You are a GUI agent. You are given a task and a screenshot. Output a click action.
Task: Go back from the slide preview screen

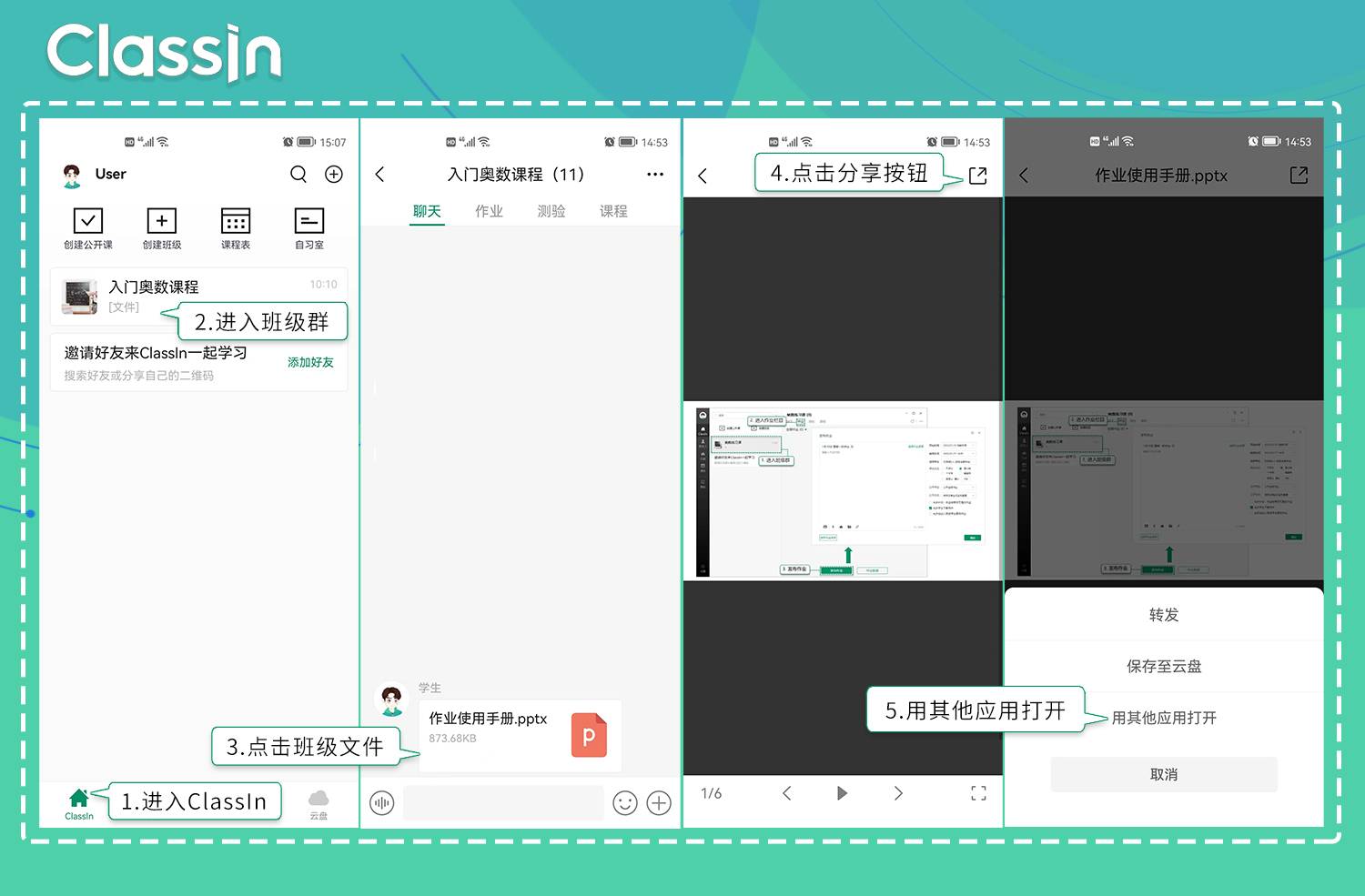pyautogui.click(x=703, y=176)
